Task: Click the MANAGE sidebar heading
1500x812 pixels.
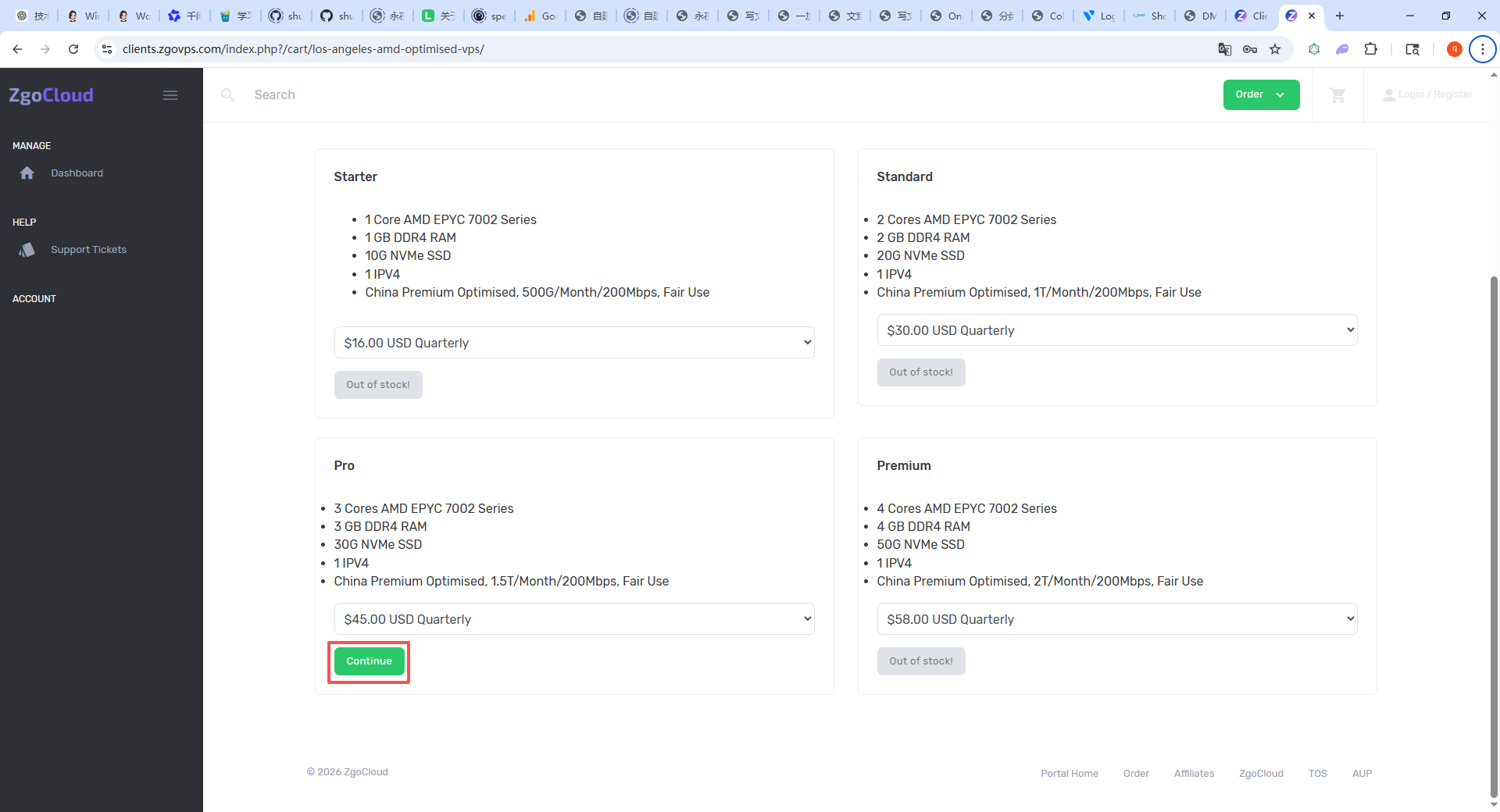Action: click(32, 146)
